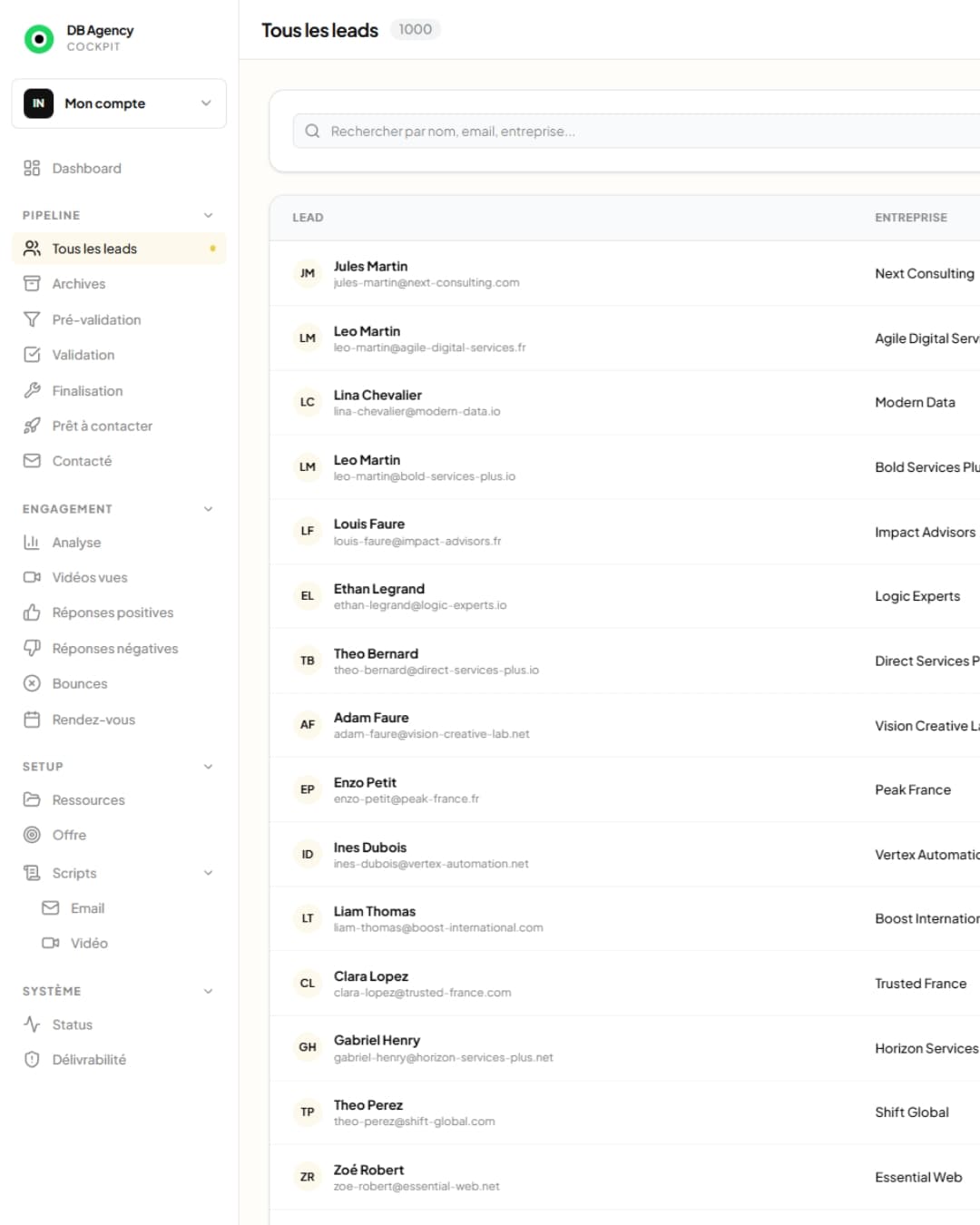980x1225 pixels.
Task: Go to Vidéos vues page
Action: pyautogui.click(x=90, y=577)
